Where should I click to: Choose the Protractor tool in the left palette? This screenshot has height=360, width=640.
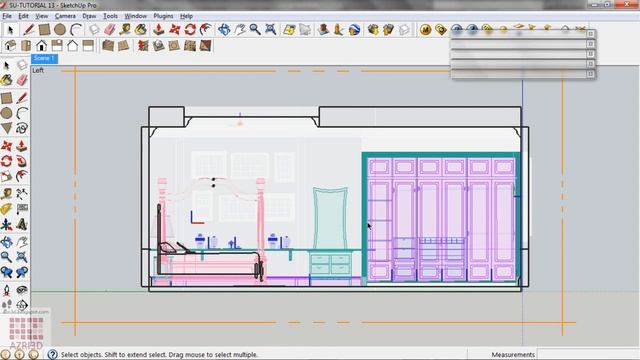(7, 209)
